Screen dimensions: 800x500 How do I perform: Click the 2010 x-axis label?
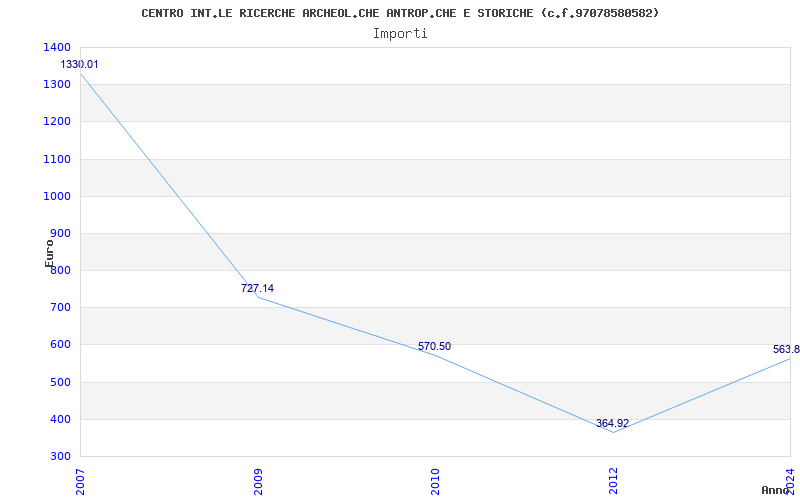point(435,481)
